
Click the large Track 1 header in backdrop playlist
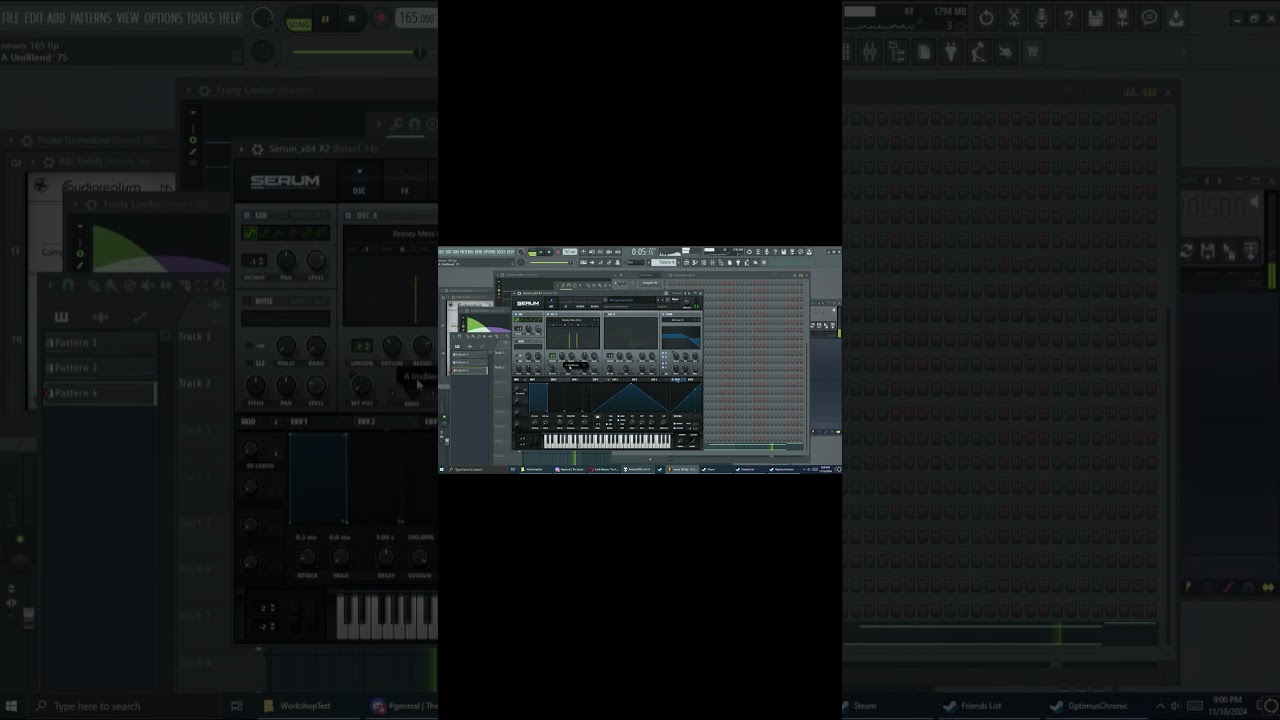click(x=195, y=337)
